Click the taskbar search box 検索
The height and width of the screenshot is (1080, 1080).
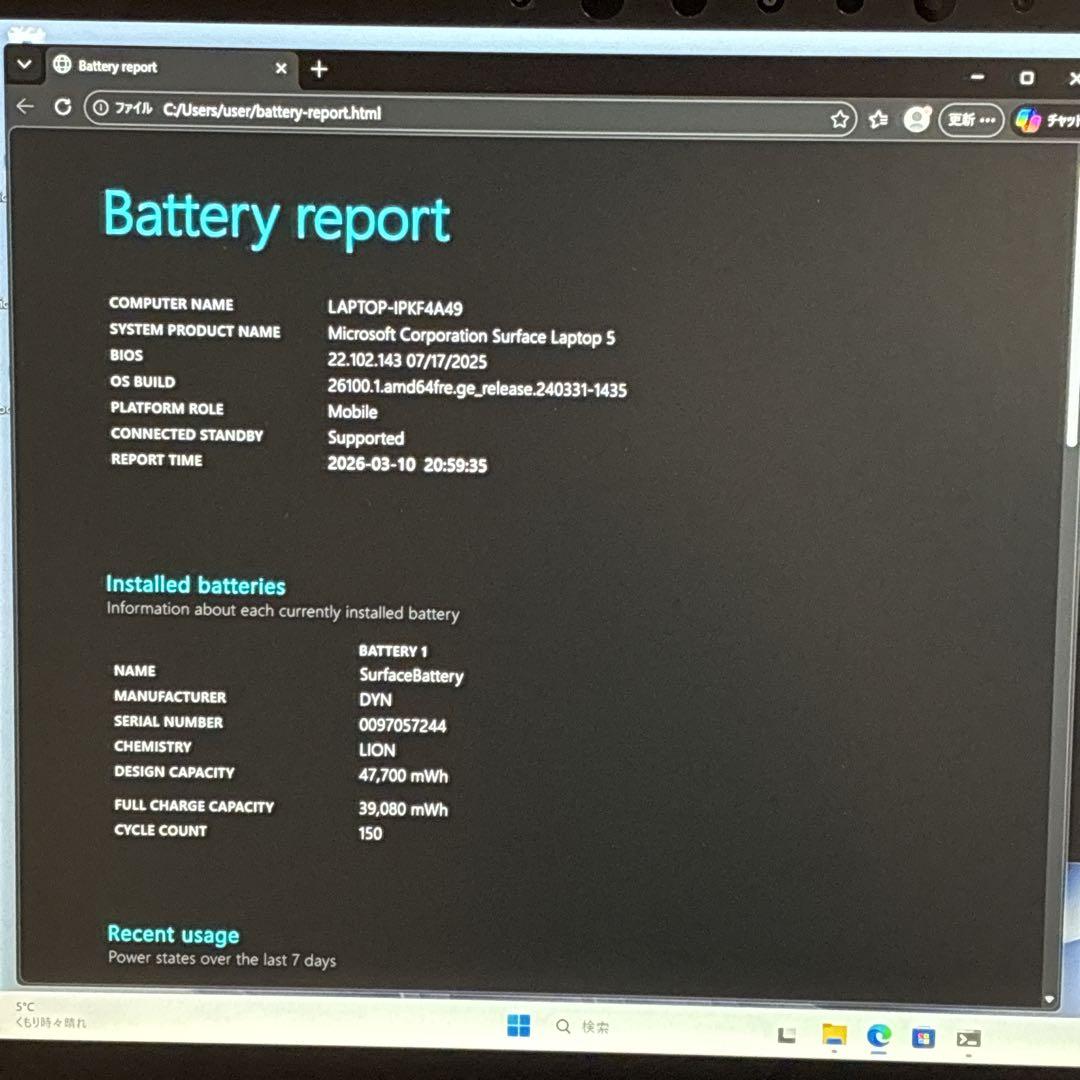coord(583,1026)
